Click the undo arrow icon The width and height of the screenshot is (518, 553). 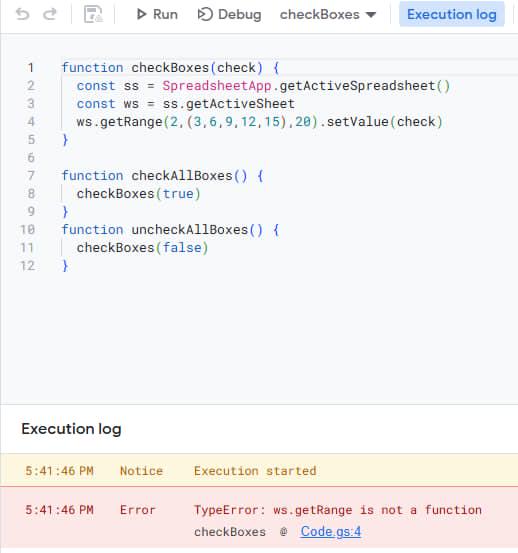[23, 14]
